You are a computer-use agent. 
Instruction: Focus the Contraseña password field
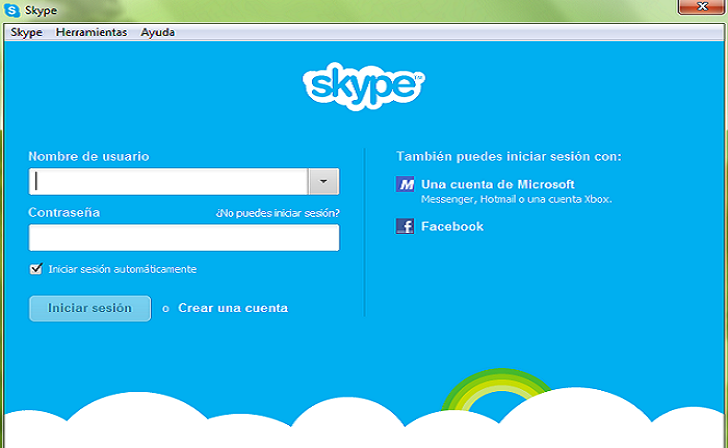(184, 237)
